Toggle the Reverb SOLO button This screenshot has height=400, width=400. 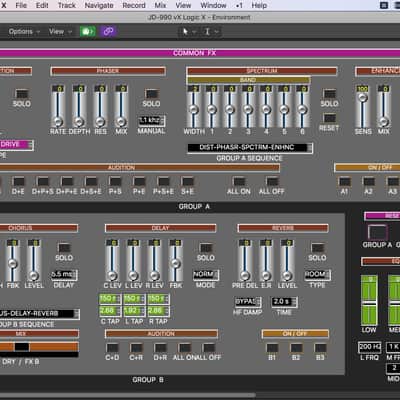pyautogui.click(x=317, y=248)
